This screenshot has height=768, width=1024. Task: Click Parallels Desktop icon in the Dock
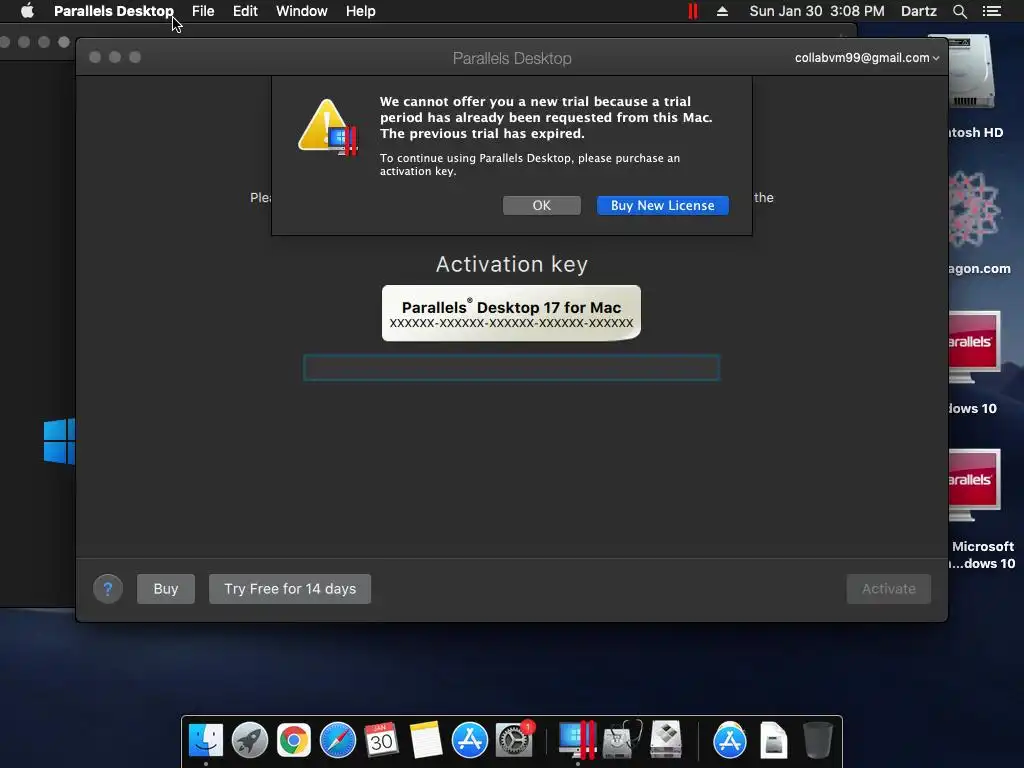tap(578, 740)
